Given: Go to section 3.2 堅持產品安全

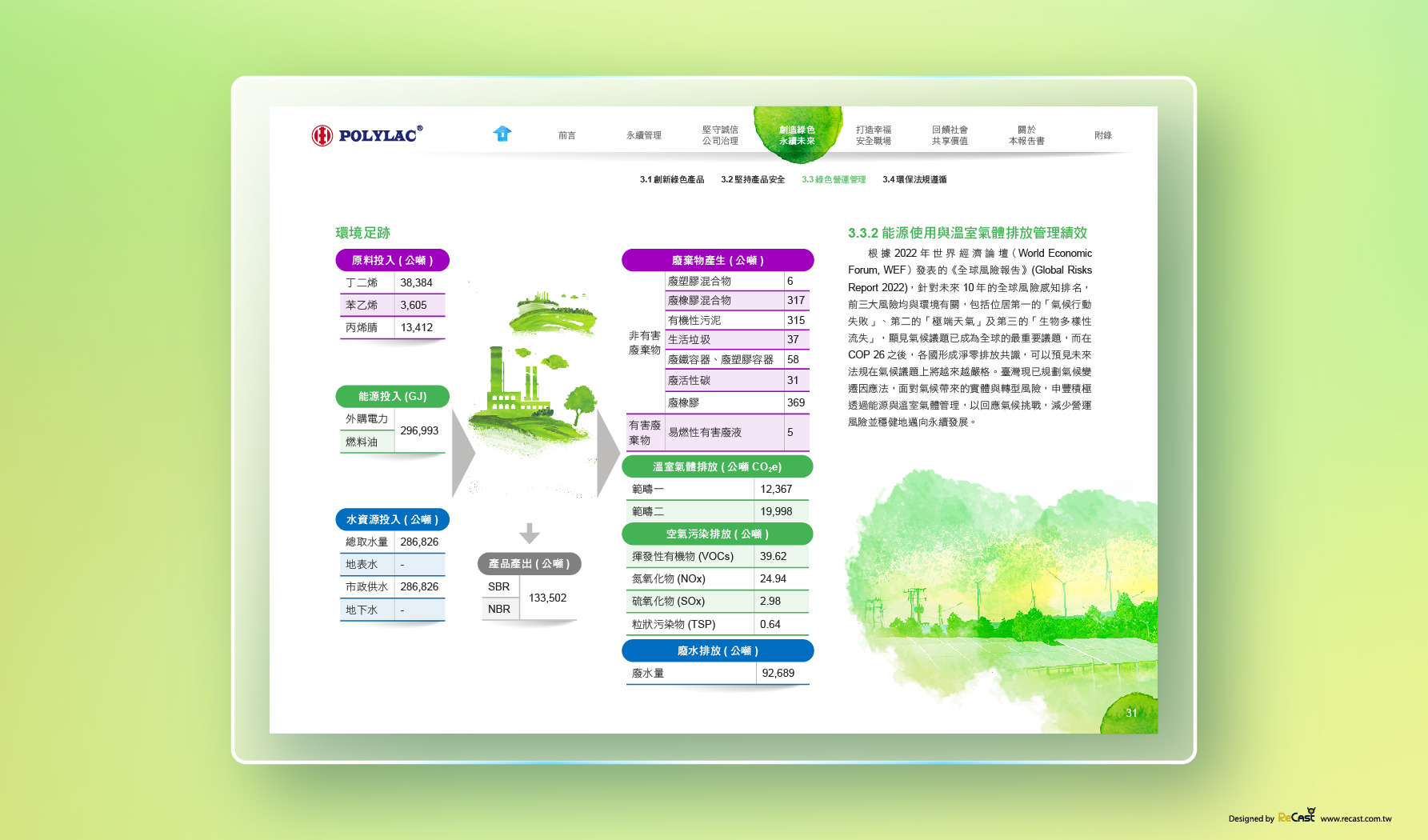Looking at the screenshot, I should 753,179.
